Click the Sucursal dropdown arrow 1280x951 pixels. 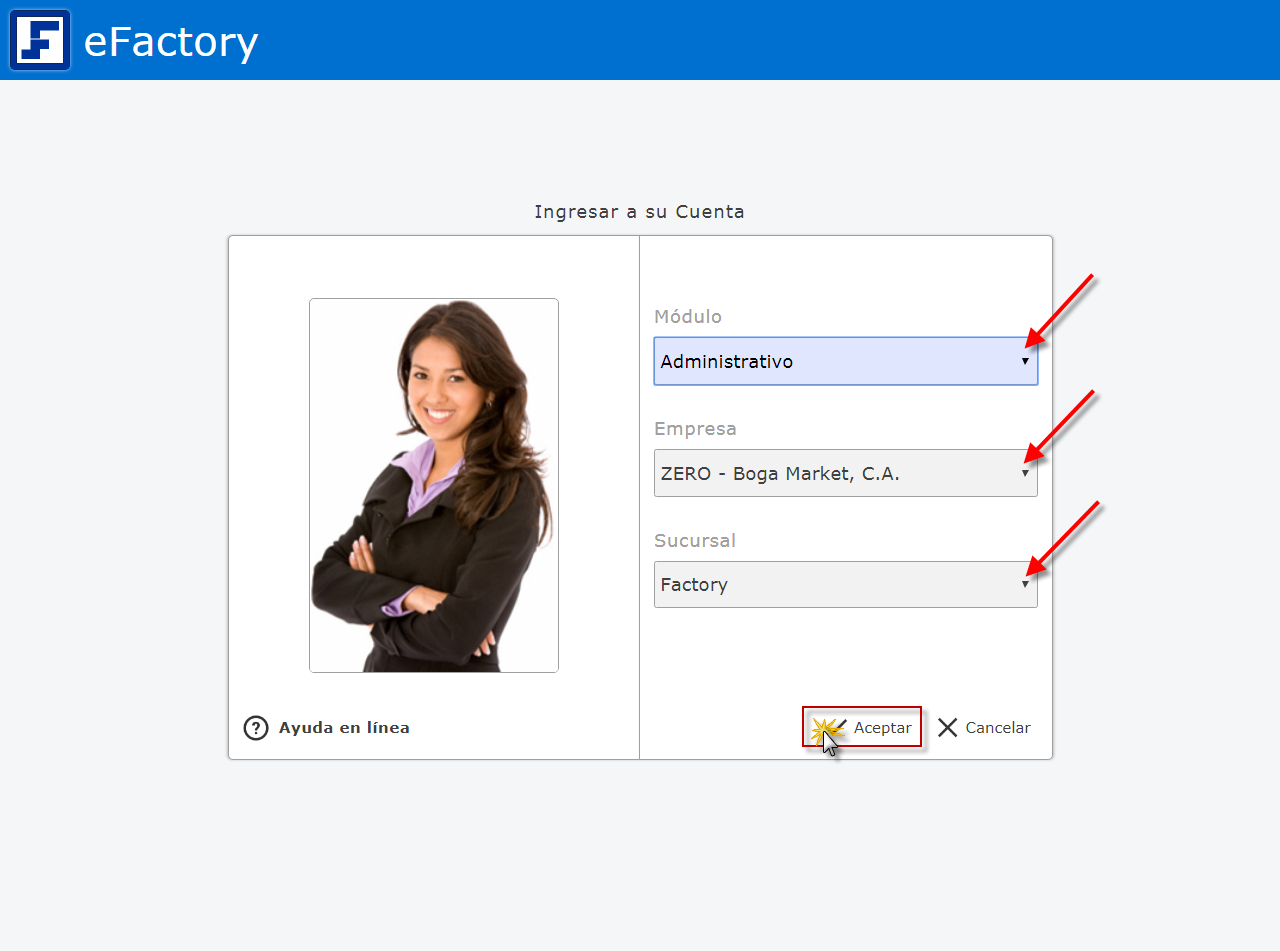coord(1025,585)
